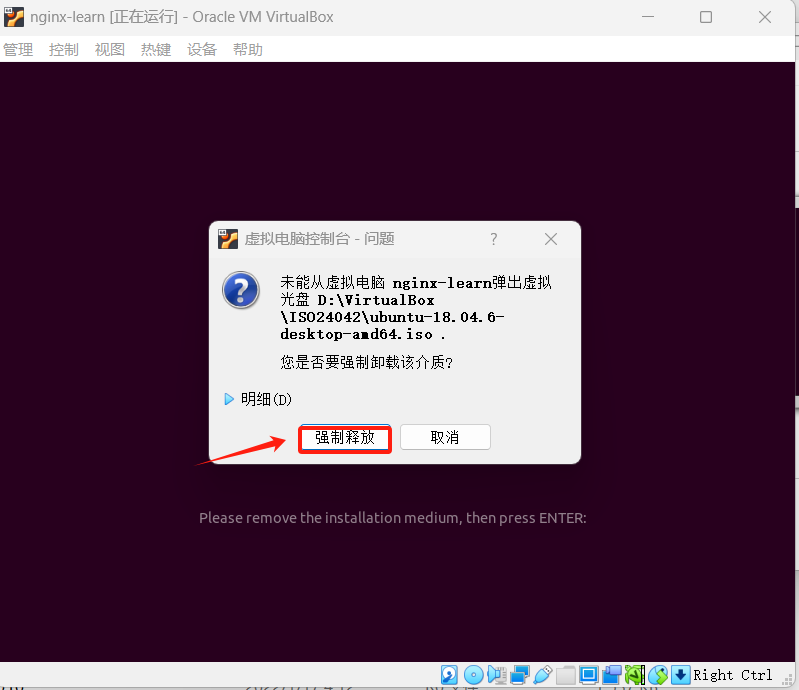Click the mouse integration status icon
This screenshot has height=690, width=799.
(658, 675)
